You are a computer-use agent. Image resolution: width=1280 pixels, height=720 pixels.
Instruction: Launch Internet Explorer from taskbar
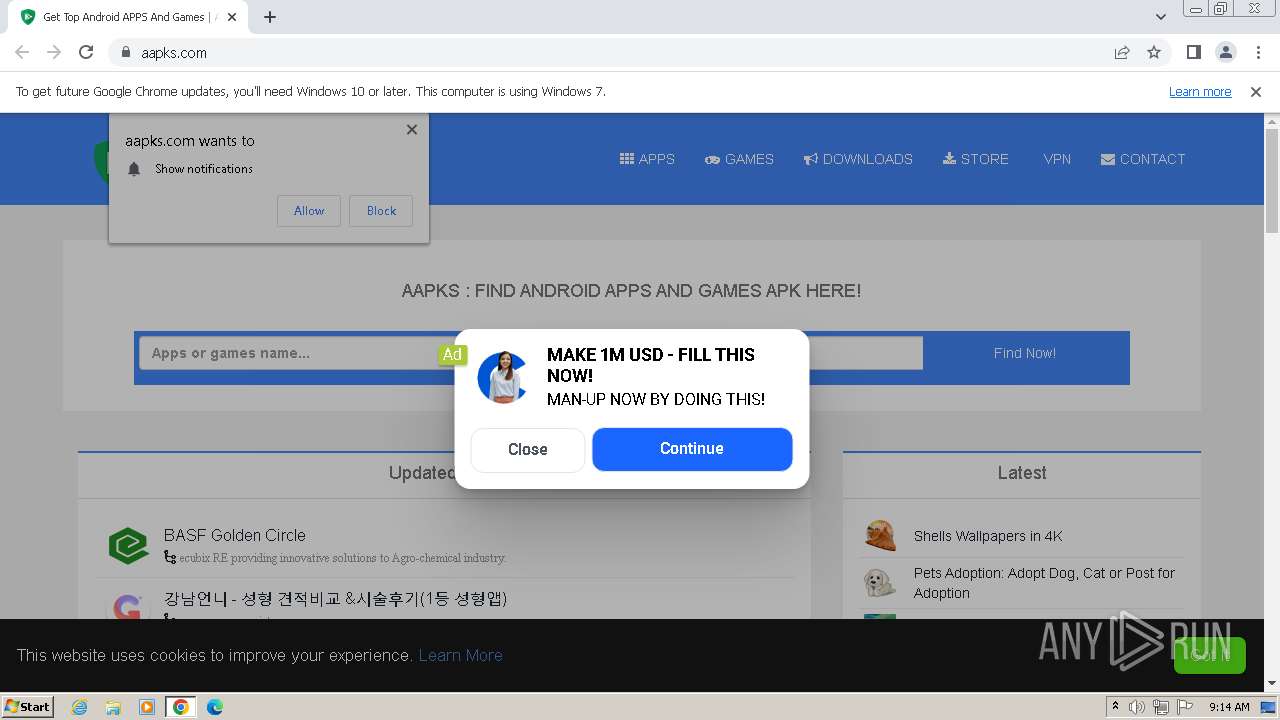(80, 707)
